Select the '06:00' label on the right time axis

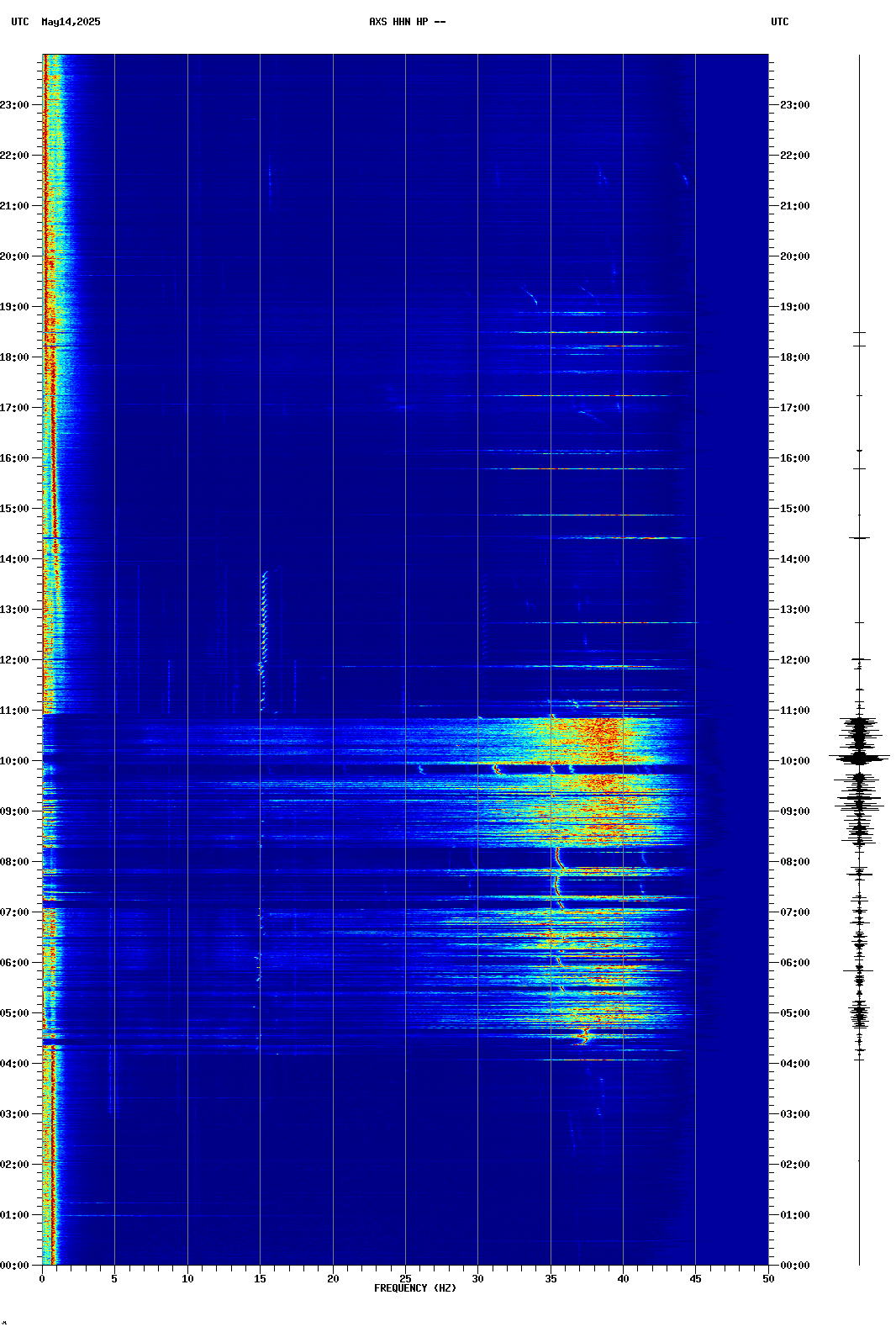[795, 963]
